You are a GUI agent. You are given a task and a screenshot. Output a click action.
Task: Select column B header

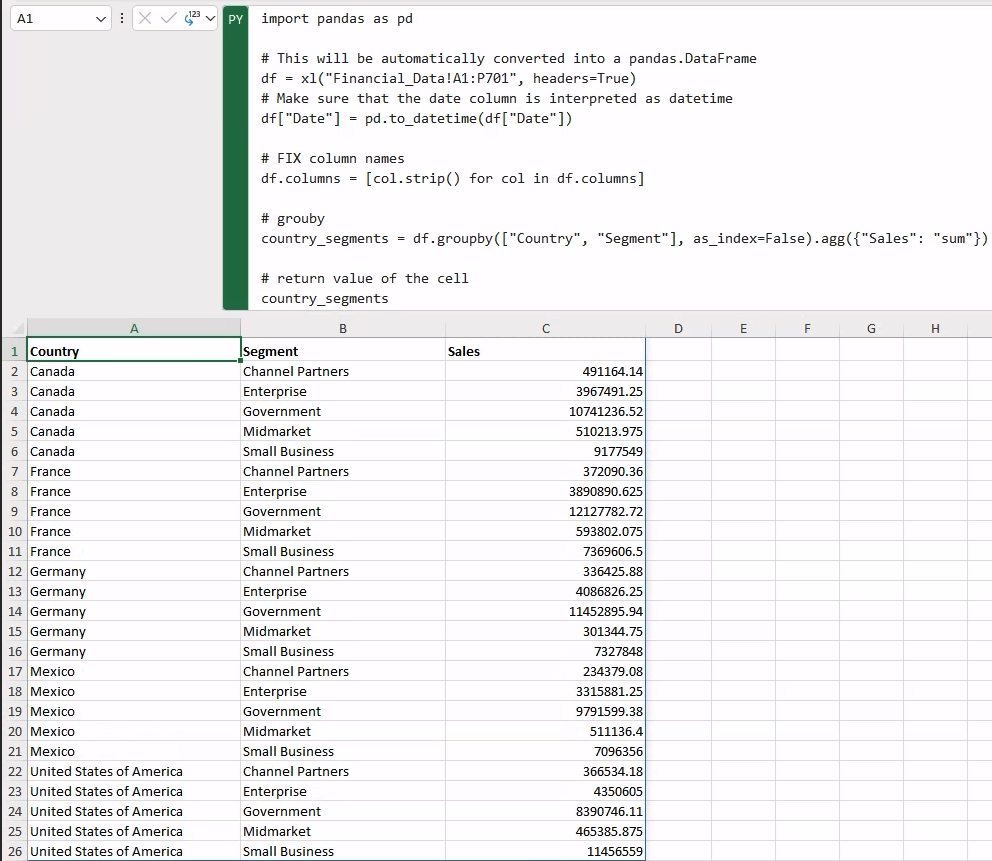click(x=343, y=328)
